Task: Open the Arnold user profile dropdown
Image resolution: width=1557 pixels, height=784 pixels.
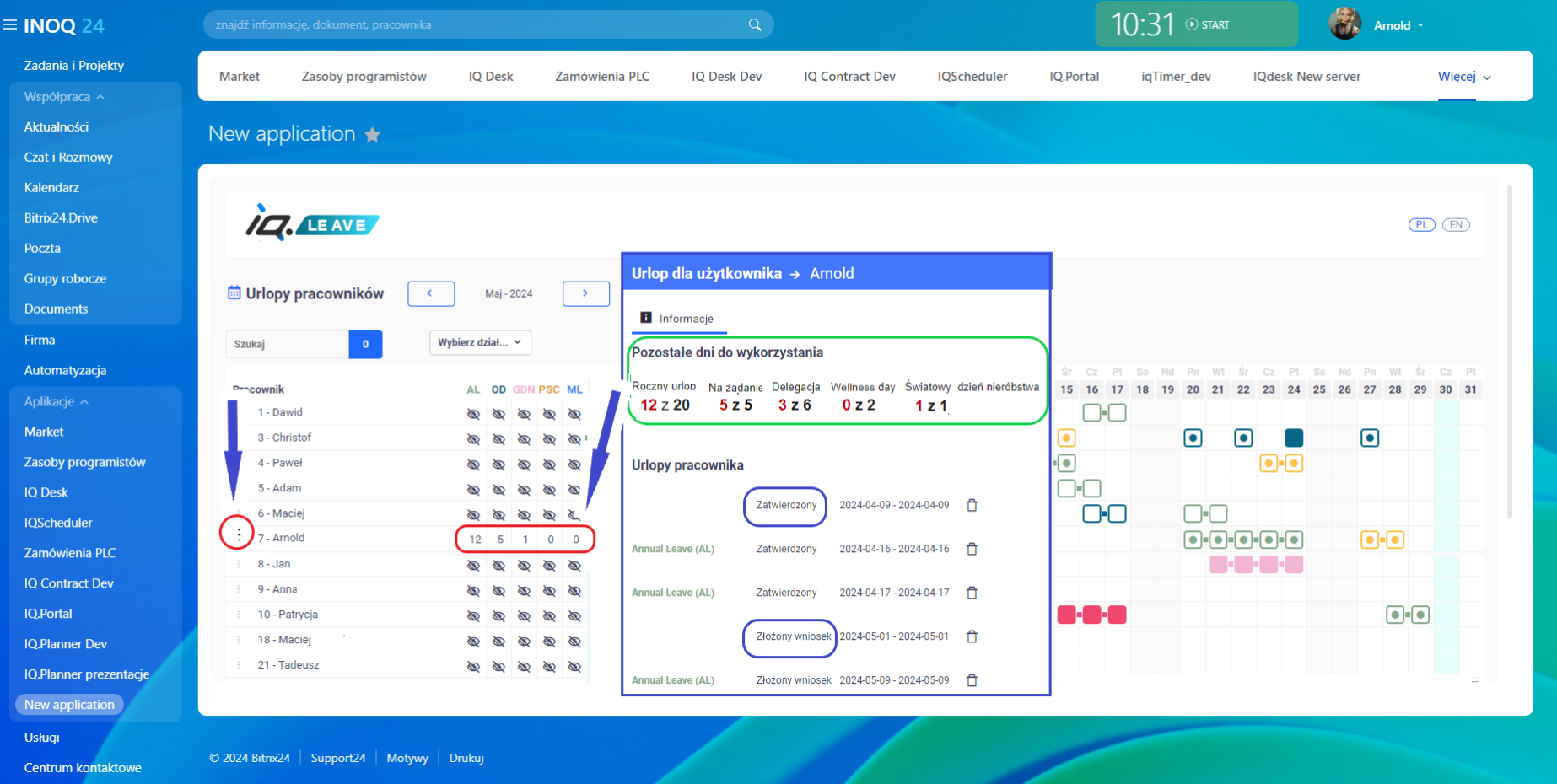Action: [x=1398, y=25]
